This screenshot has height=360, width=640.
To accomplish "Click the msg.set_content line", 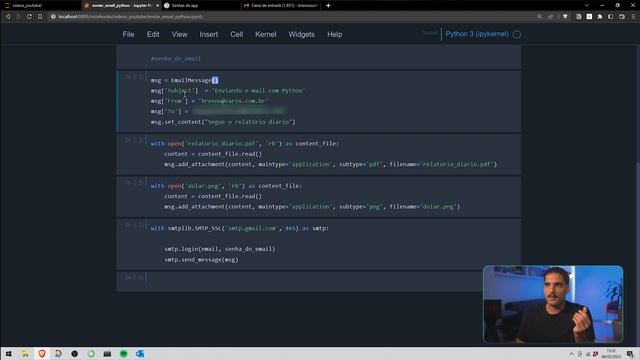I will [x=223, y=122].
